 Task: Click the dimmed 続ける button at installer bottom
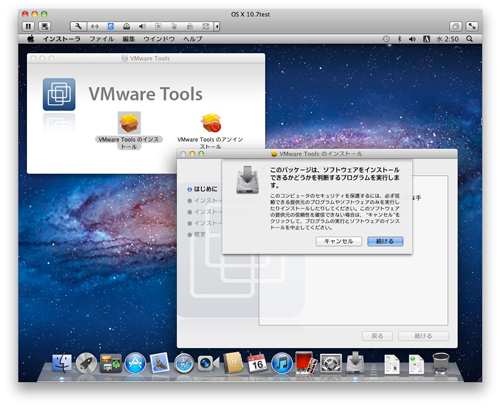[x=423, y=336]
